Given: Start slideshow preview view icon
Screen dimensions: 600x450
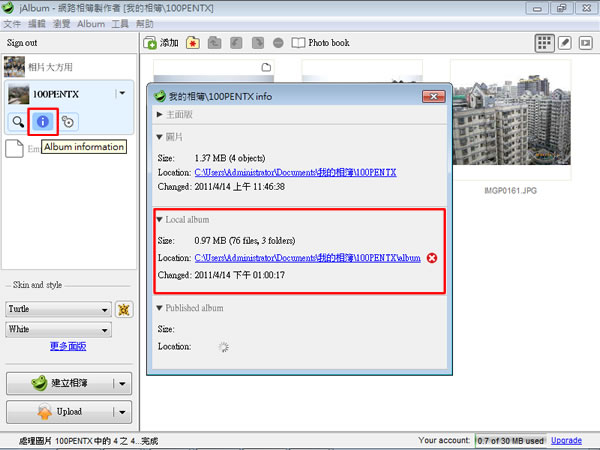Looking at the screenshot, I should click(x=585, y=43).
